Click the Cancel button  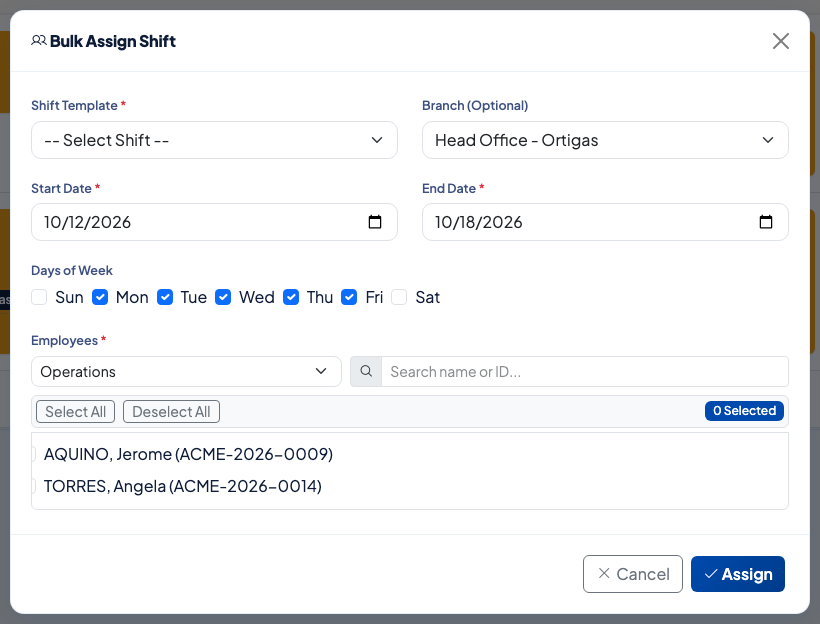click(x=633, y=574)
